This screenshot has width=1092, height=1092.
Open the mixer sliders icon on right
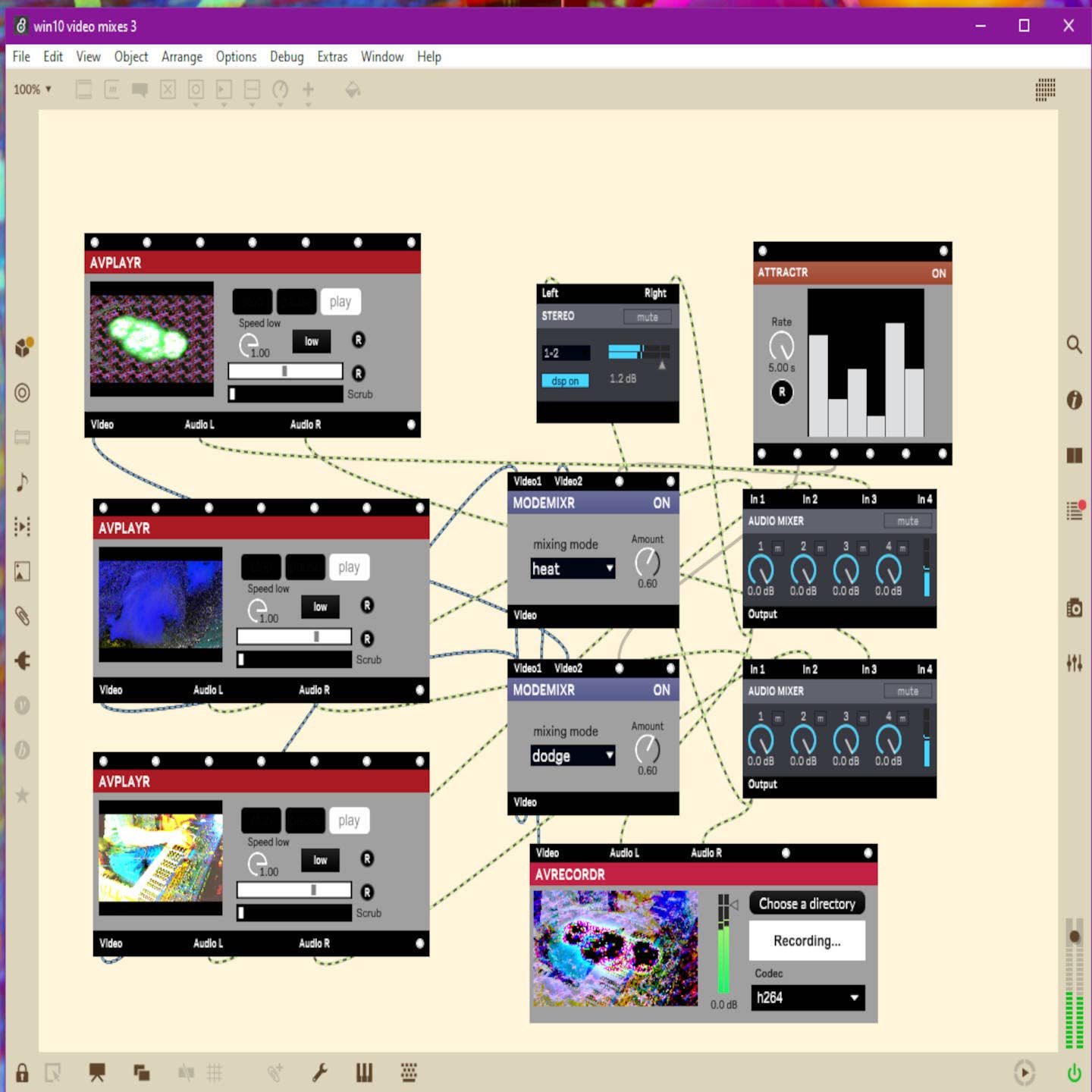(1074, 663)
